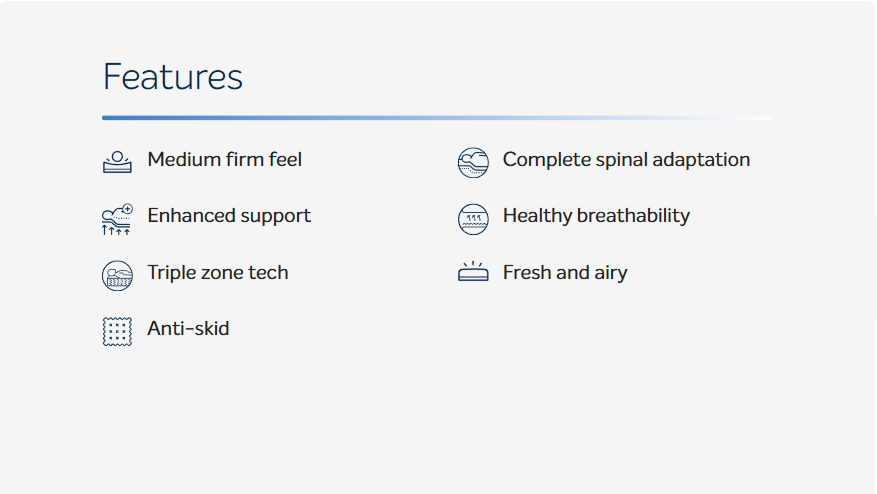Viewport: 877px width, 494px height.
Task: Select the Medium firm feel text
Action: click(x=224, y=159)
